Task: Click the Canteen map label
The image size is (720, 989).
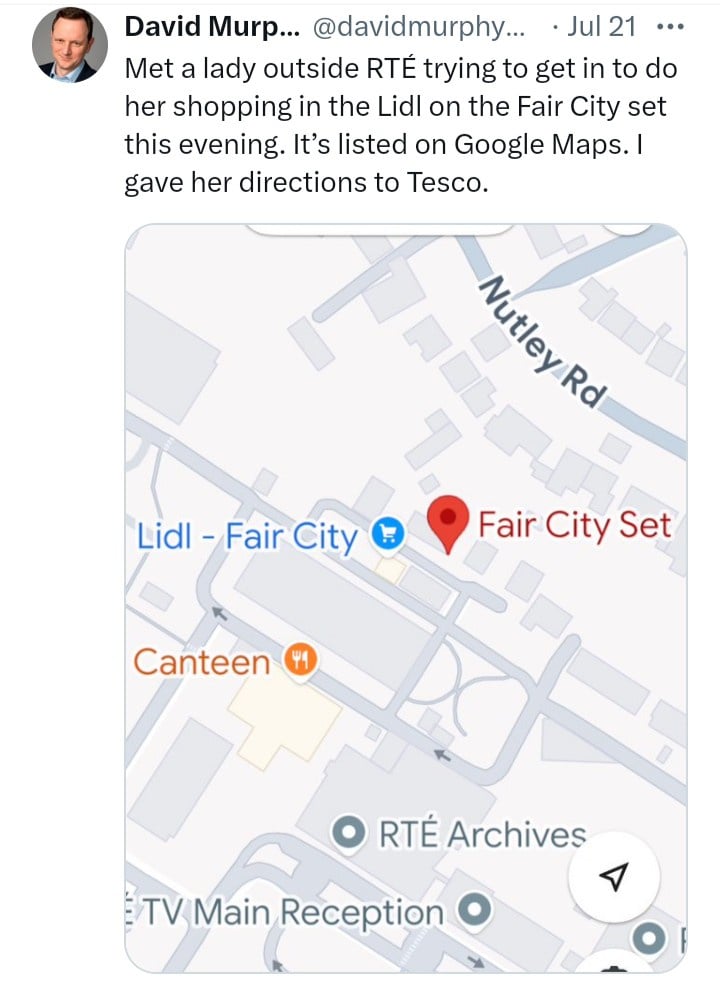Action: (x=202, y=662)
